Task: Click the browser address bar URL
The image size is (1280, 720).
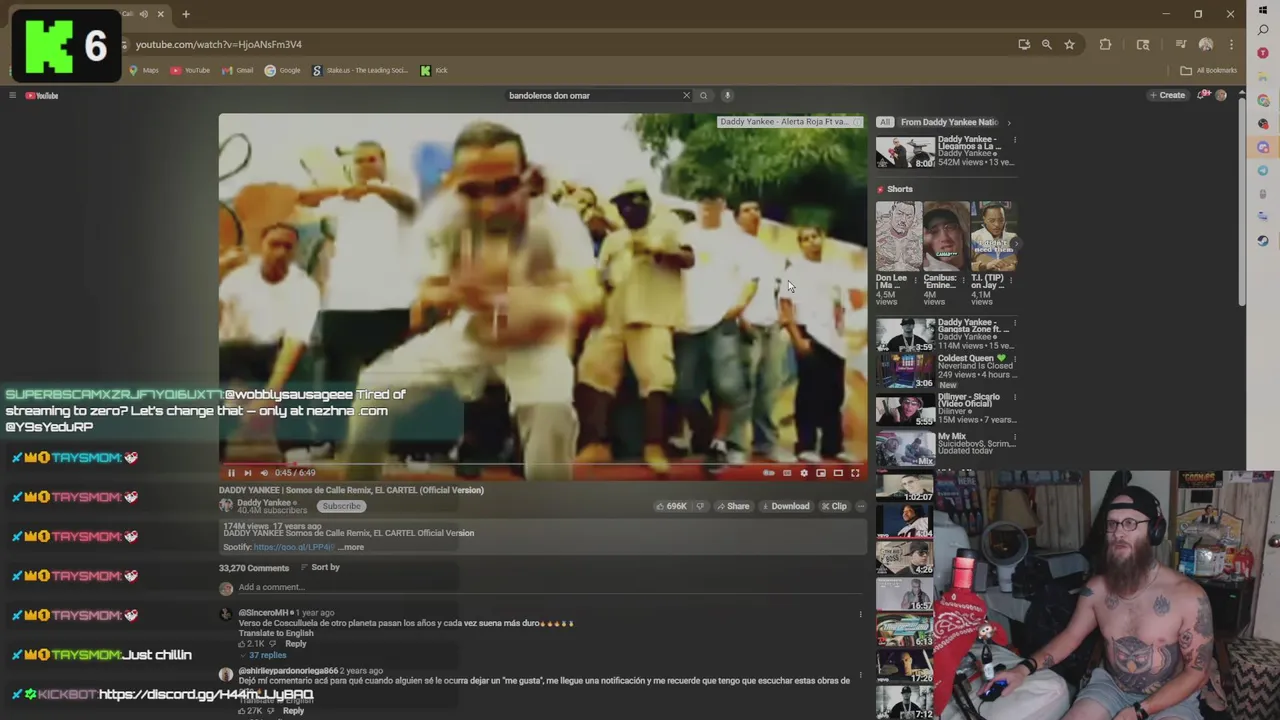Action: [219, 44]
